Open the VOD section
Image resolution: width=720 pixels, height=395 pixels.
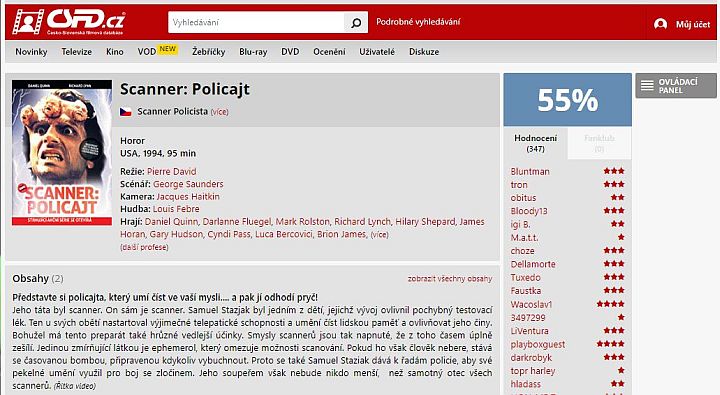click(147, 52)
